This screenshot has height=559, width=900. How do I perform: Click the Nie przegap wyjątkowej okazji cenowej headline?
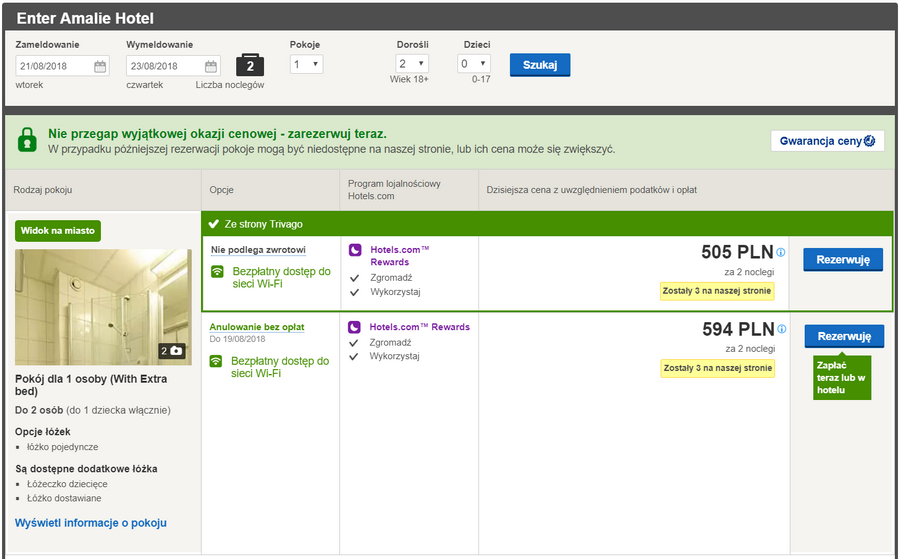217,134
